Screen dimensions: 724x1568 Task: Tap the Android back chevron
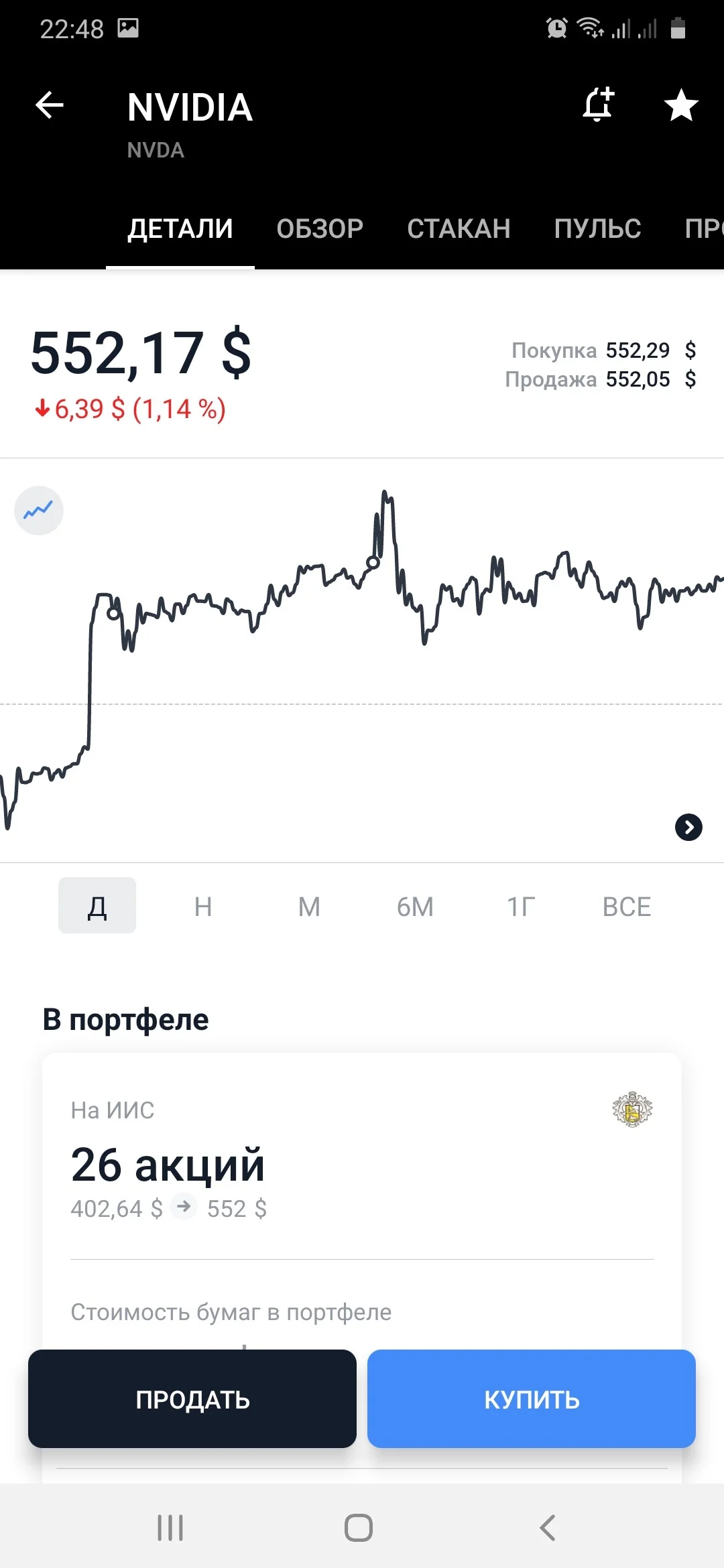548,1528
